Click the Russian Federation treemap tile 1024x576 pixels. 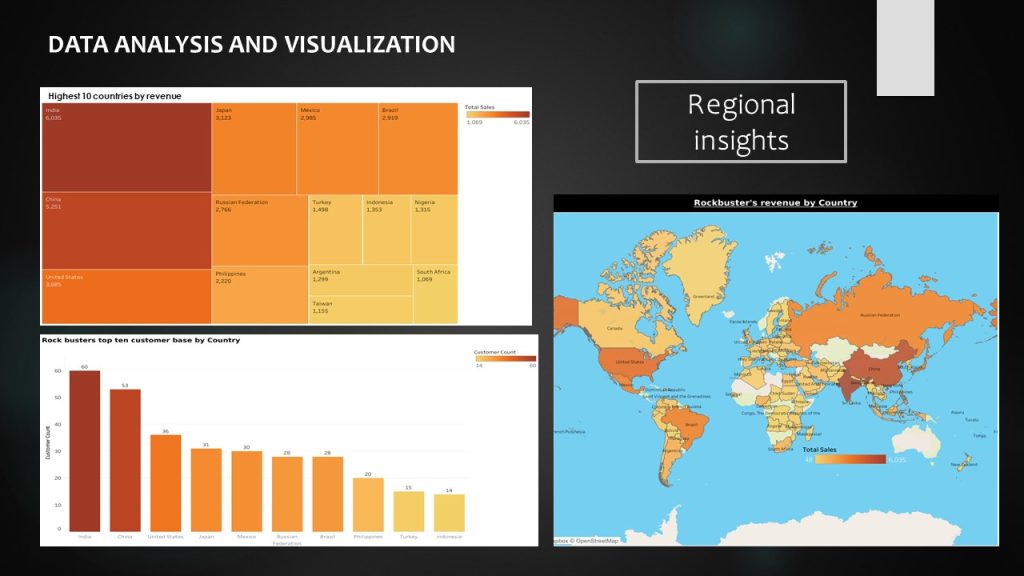pos(260,230)
